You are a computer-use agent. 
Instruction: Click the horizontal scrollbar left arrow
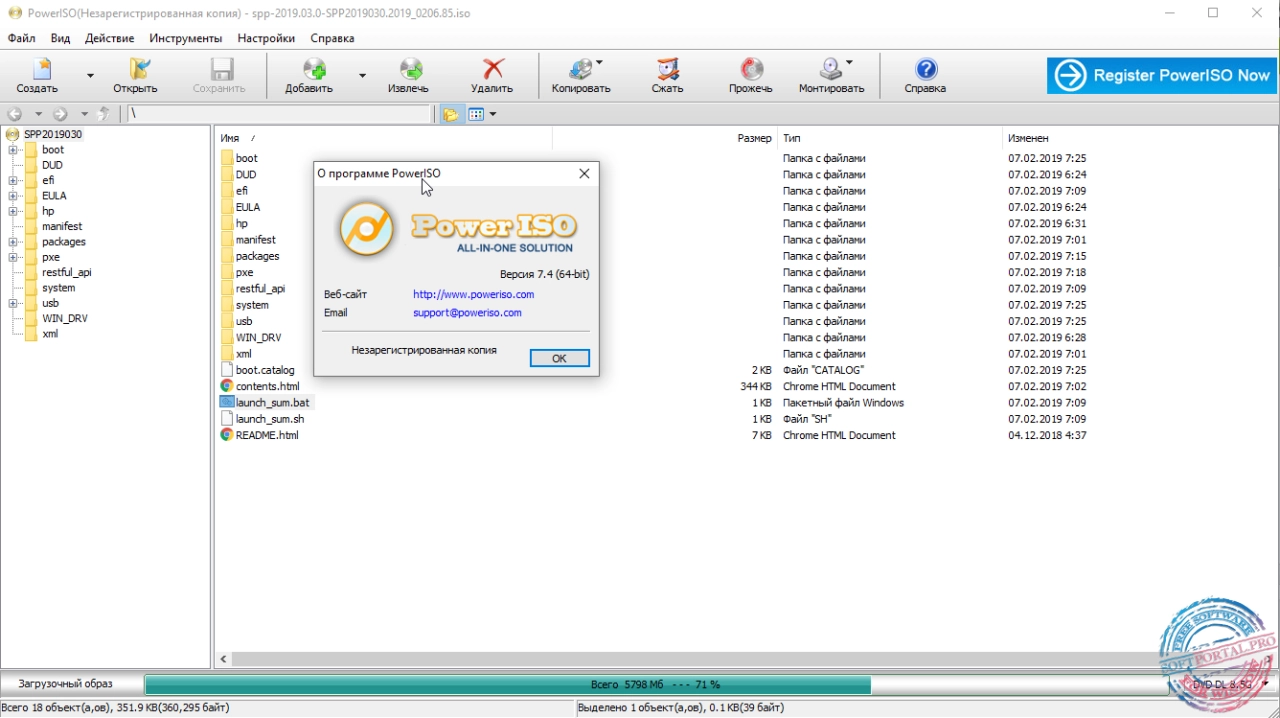224,659
